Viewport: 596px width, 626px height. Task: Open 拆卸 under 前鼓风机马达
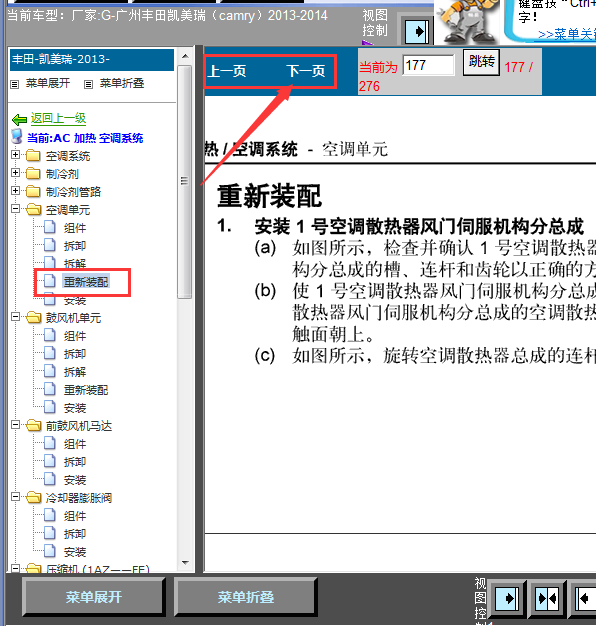[75, 462]
